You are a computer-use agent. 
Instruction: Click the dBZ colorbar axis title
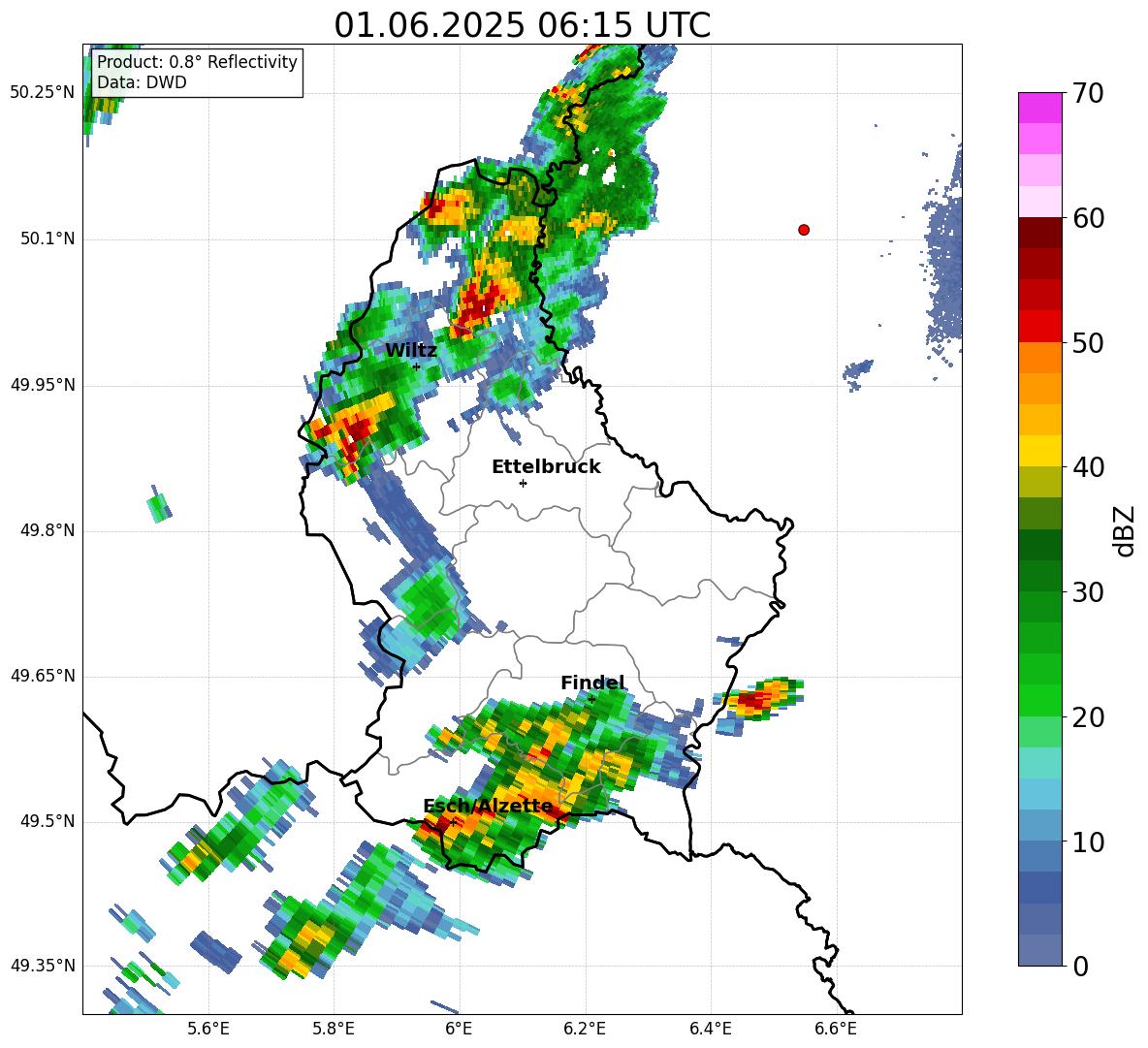click(1125, 530)
